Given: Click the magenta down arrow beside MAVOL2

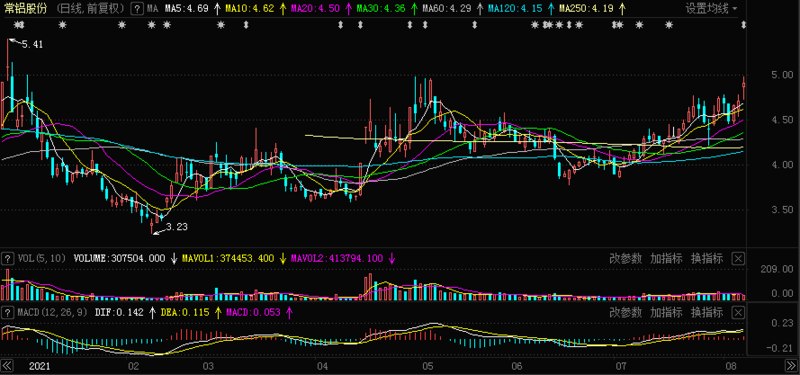Looking at the screenshot, I should coord(392,259).
